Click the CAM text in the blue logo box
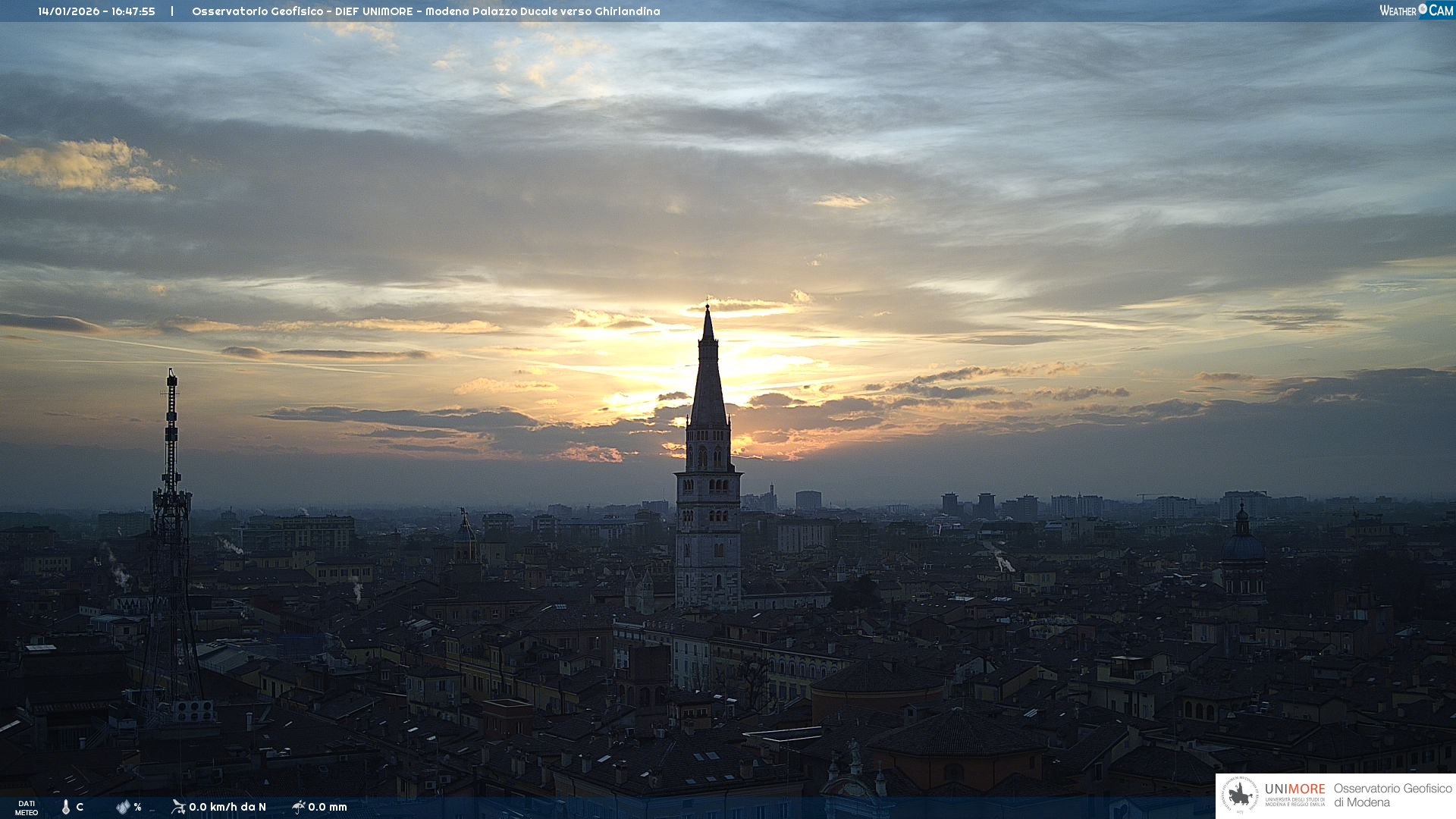1456x819 pixels. tap(1441, 10)
